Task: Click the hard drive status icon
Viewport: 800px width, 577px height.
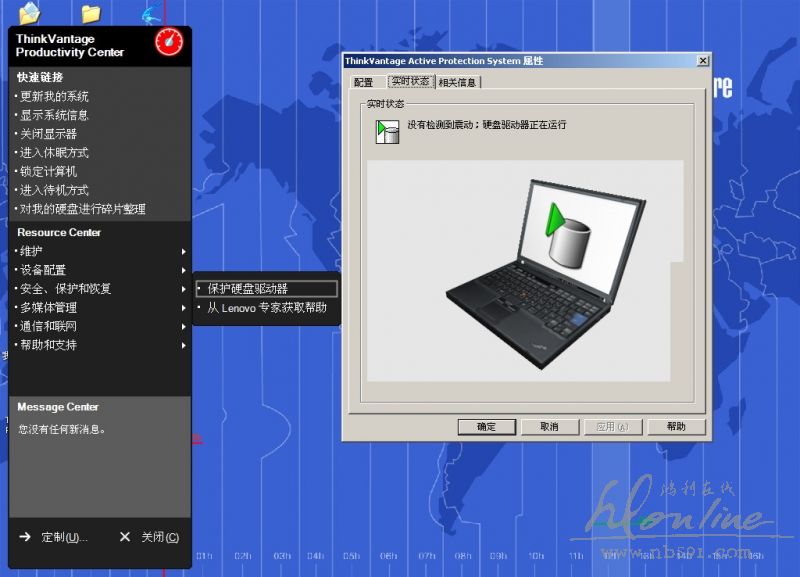Action: tap(387, 132)
